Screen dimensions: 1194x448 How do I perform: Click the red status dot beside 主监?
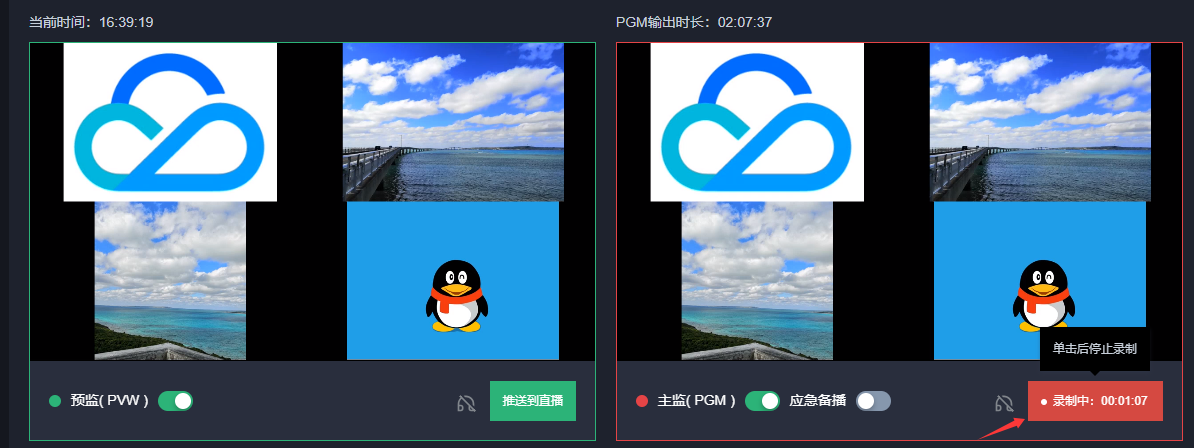642,401
